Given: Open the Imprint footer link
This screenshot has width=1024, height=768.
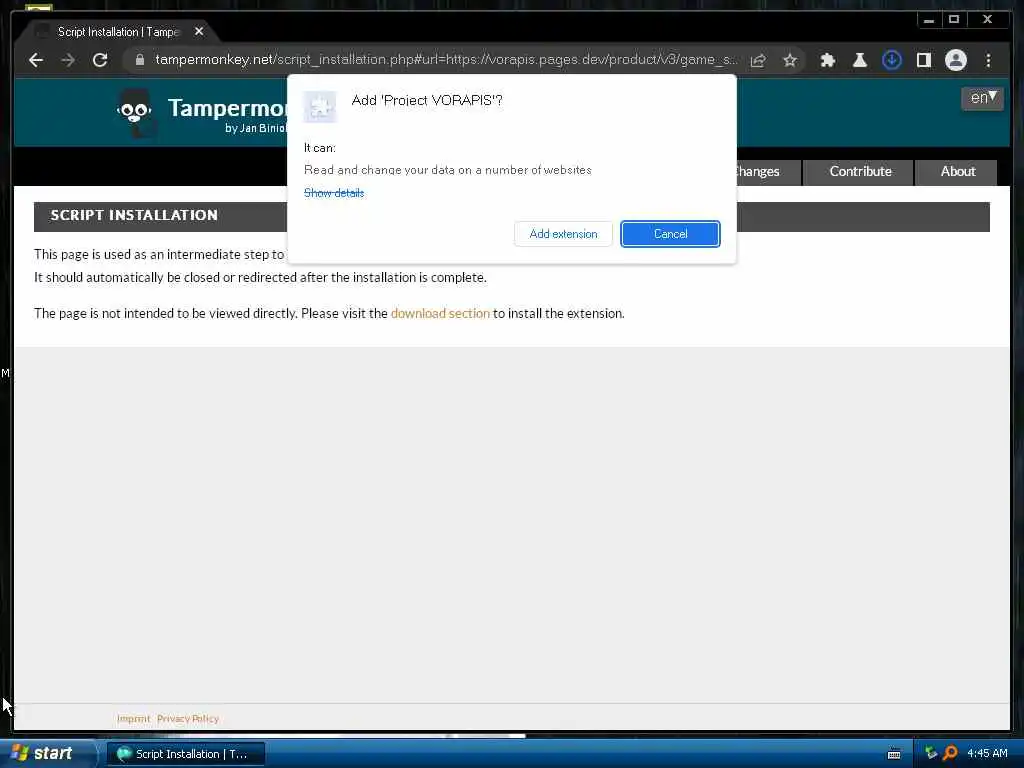Looking at the screenshot, I should 133,719.
